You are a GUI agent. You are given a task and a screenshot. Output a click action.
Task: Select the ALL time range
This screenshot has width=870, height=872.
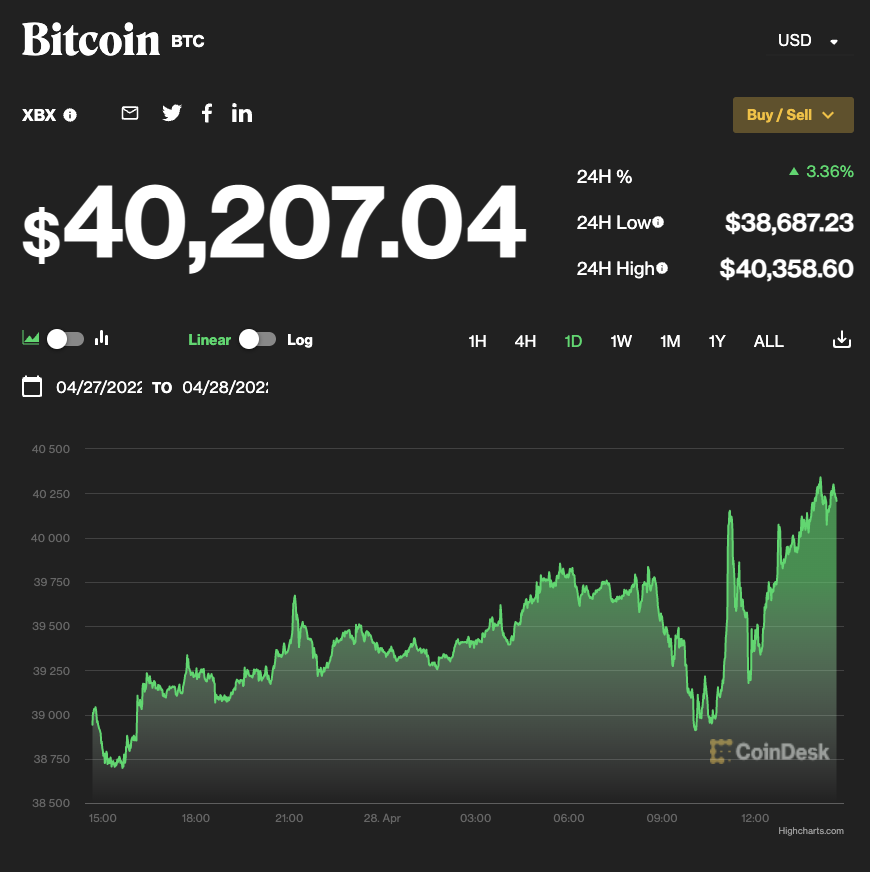pyautogui.click(x=768, y=341)
